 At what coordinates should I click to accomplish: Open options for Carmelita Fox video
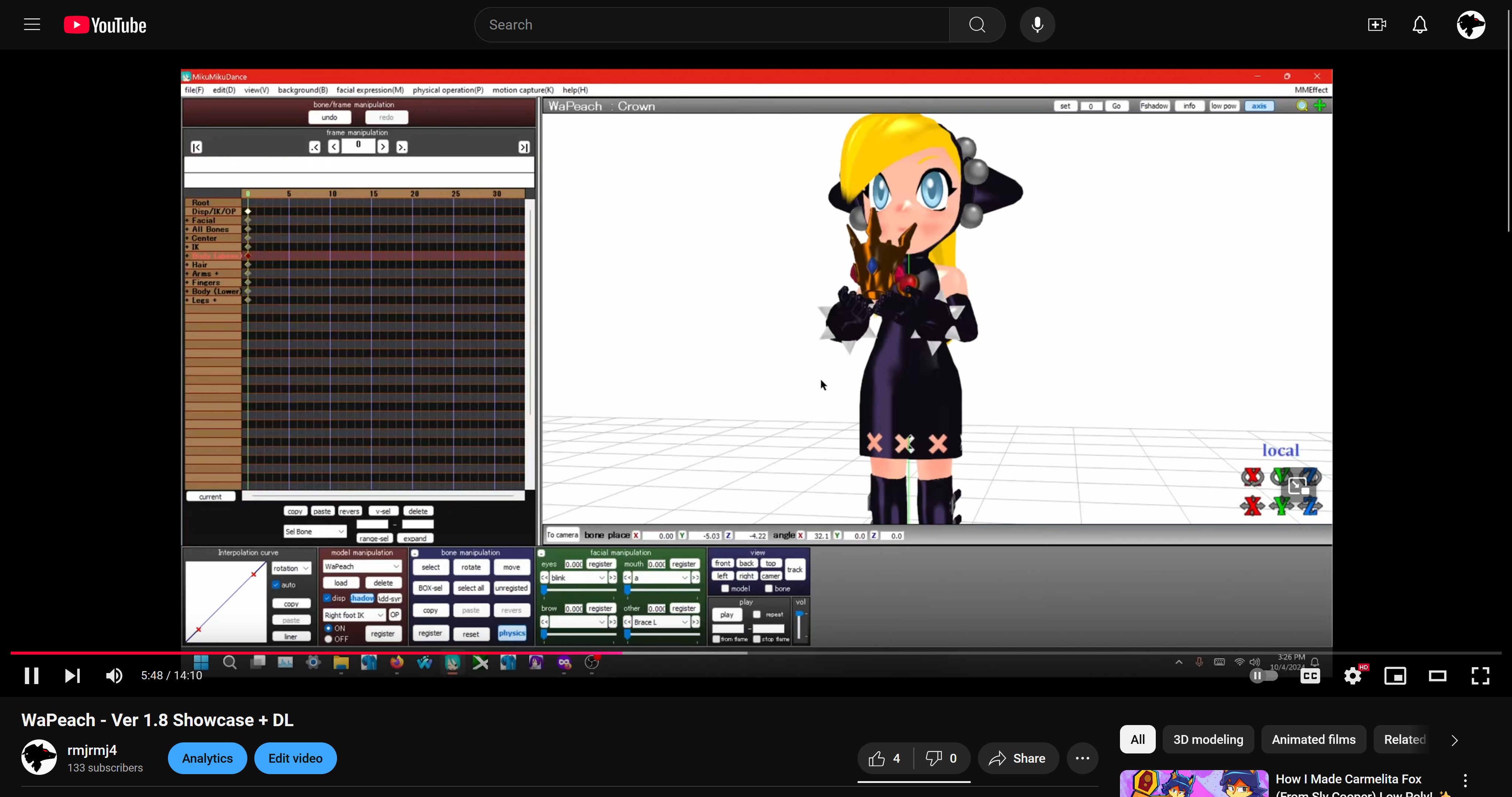pyautogui.click(x=1465, y=780)
